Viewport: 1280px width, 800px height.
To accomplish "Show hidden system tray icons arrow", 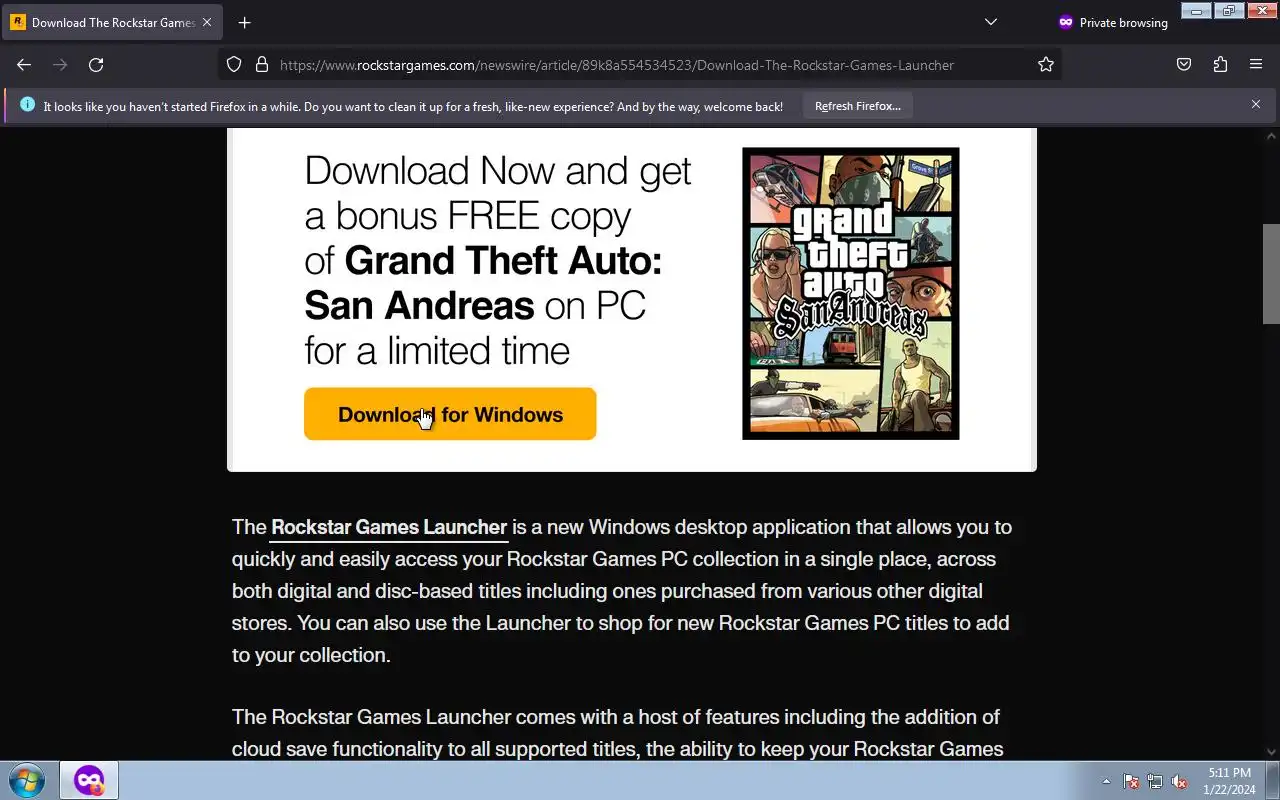I will click(1106, 781).
